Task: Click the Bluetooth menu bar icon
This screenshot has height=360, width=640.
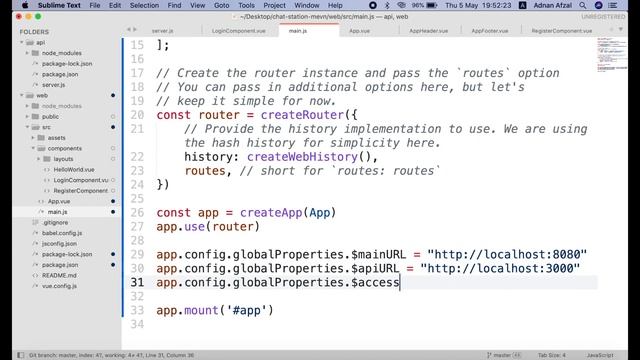Action: [x=387, y=5]
